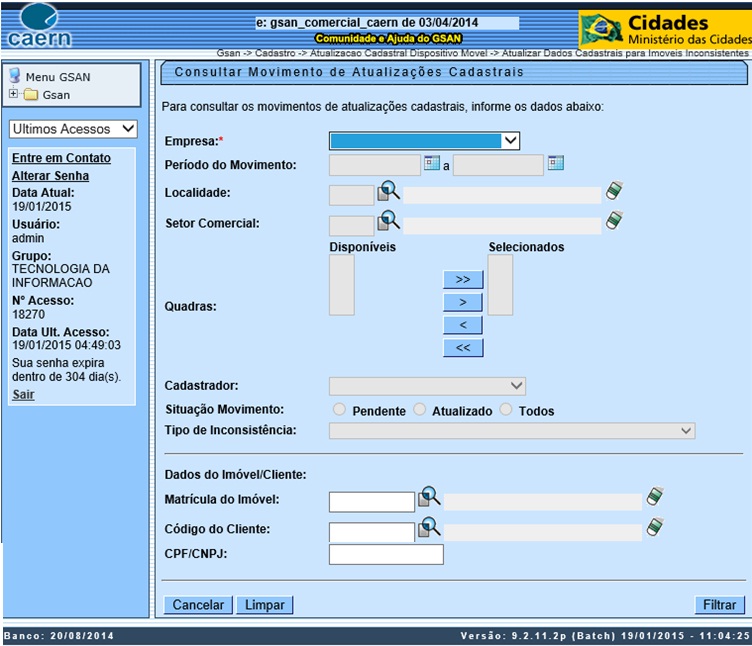The image size is (752, 646).
Task: Open the Ultimos Acessos dropdown
Action: click(x=72, y=129)
